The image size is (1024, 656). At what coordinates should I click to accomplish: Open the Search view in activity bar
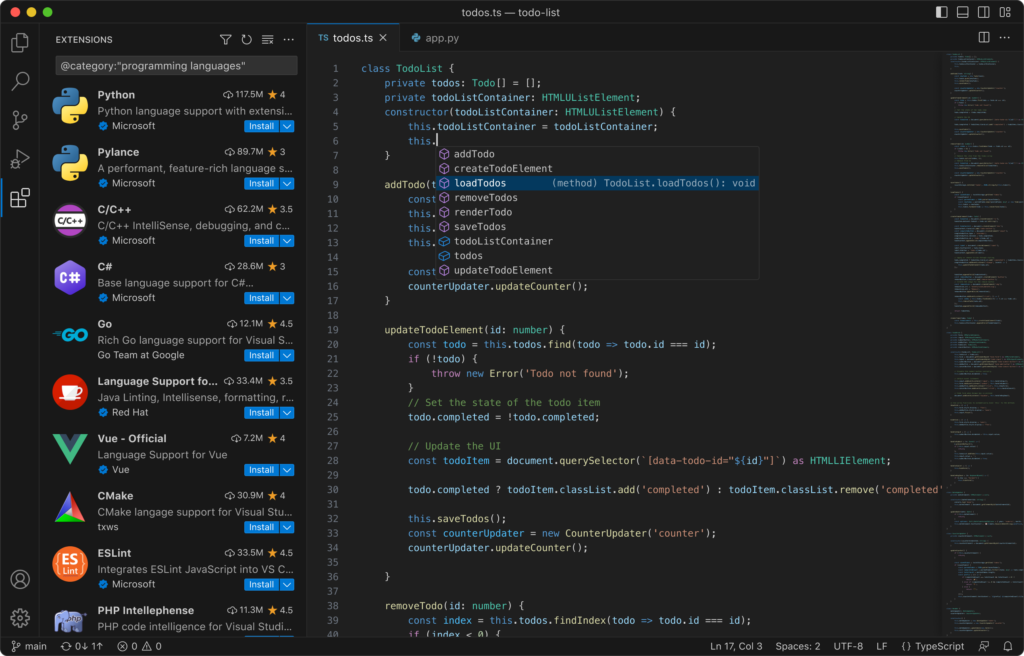click(x=19, y=81)
